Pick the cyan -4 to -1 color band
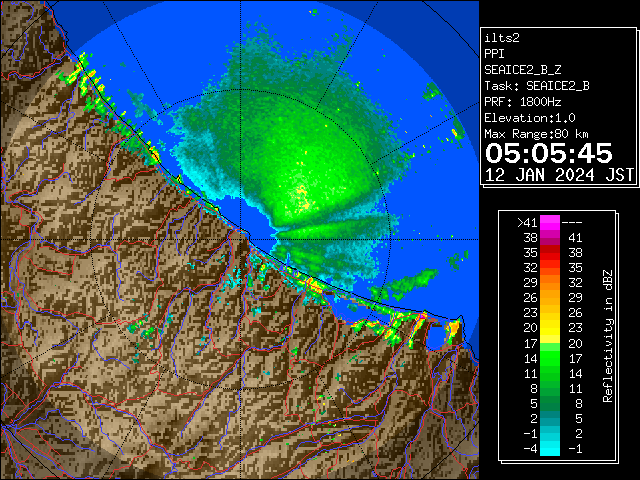 [550, 448]
